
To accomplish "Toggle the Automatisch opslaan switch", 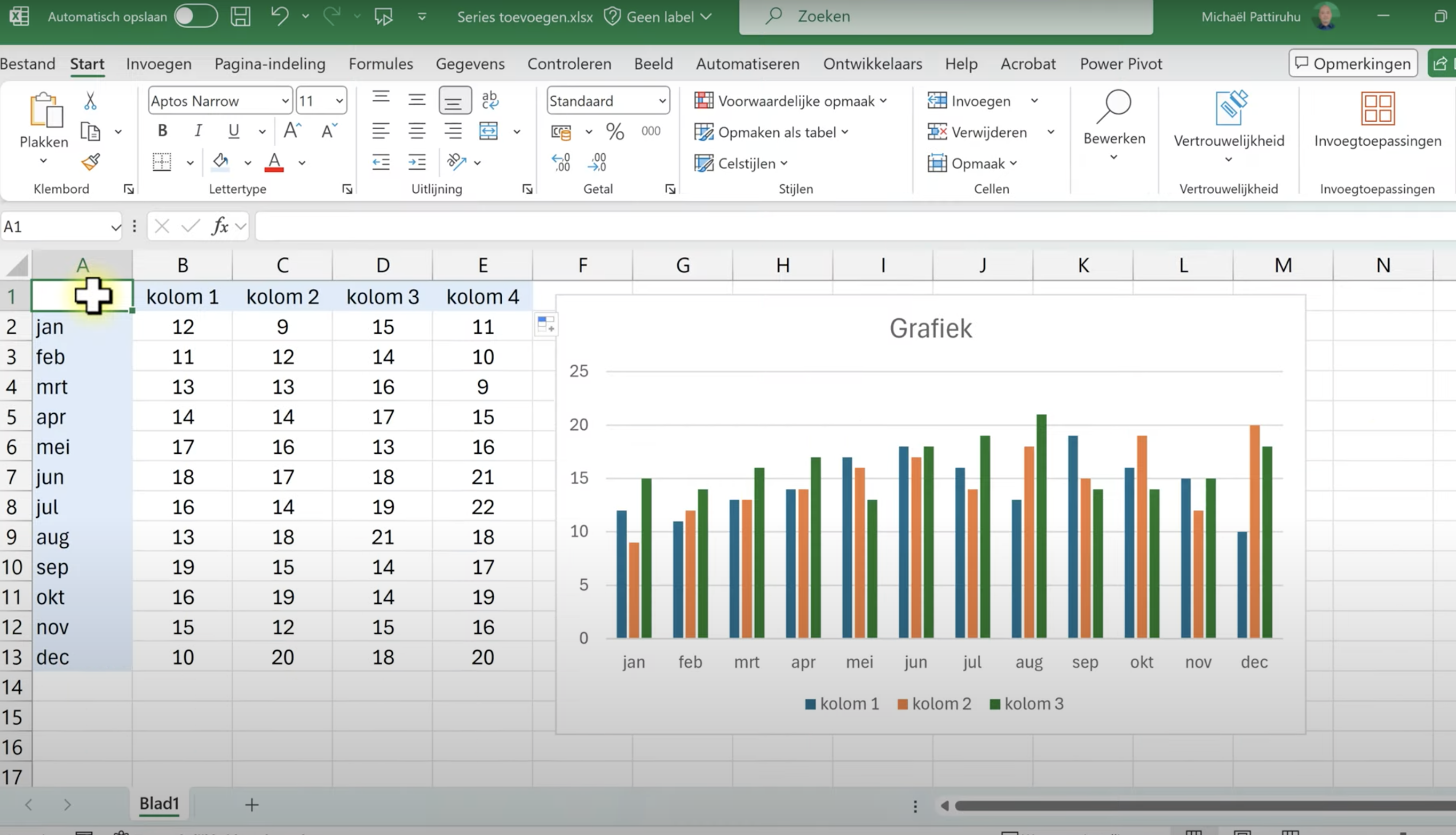I will [195, 16].
